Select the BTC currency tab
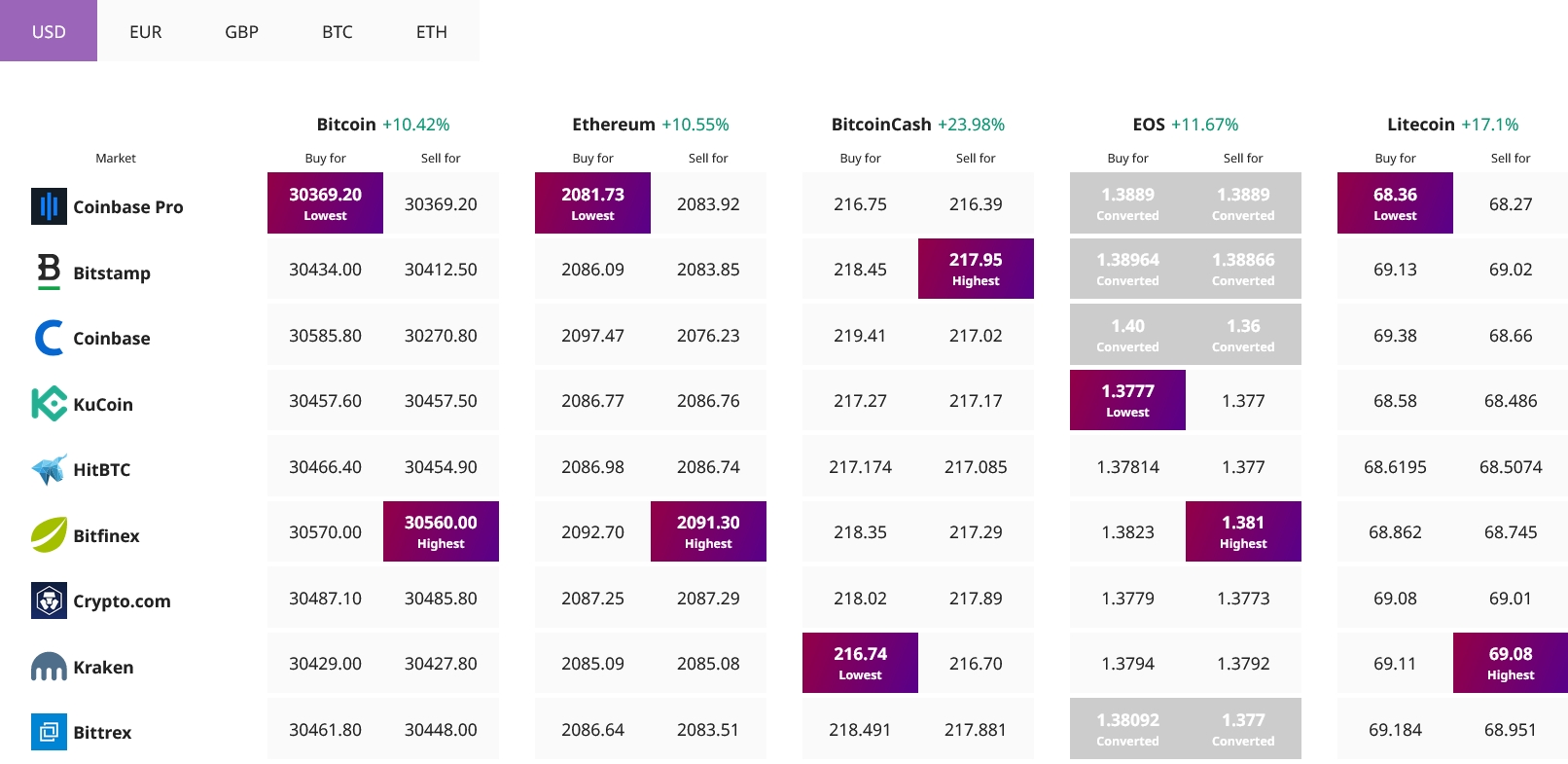The image size is (1568, 764). pyautogui.click(x=337, y=31)
